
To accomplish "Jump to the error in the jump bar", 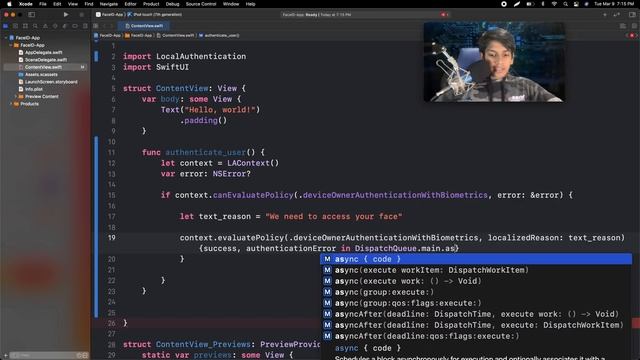I will [632, 36].
